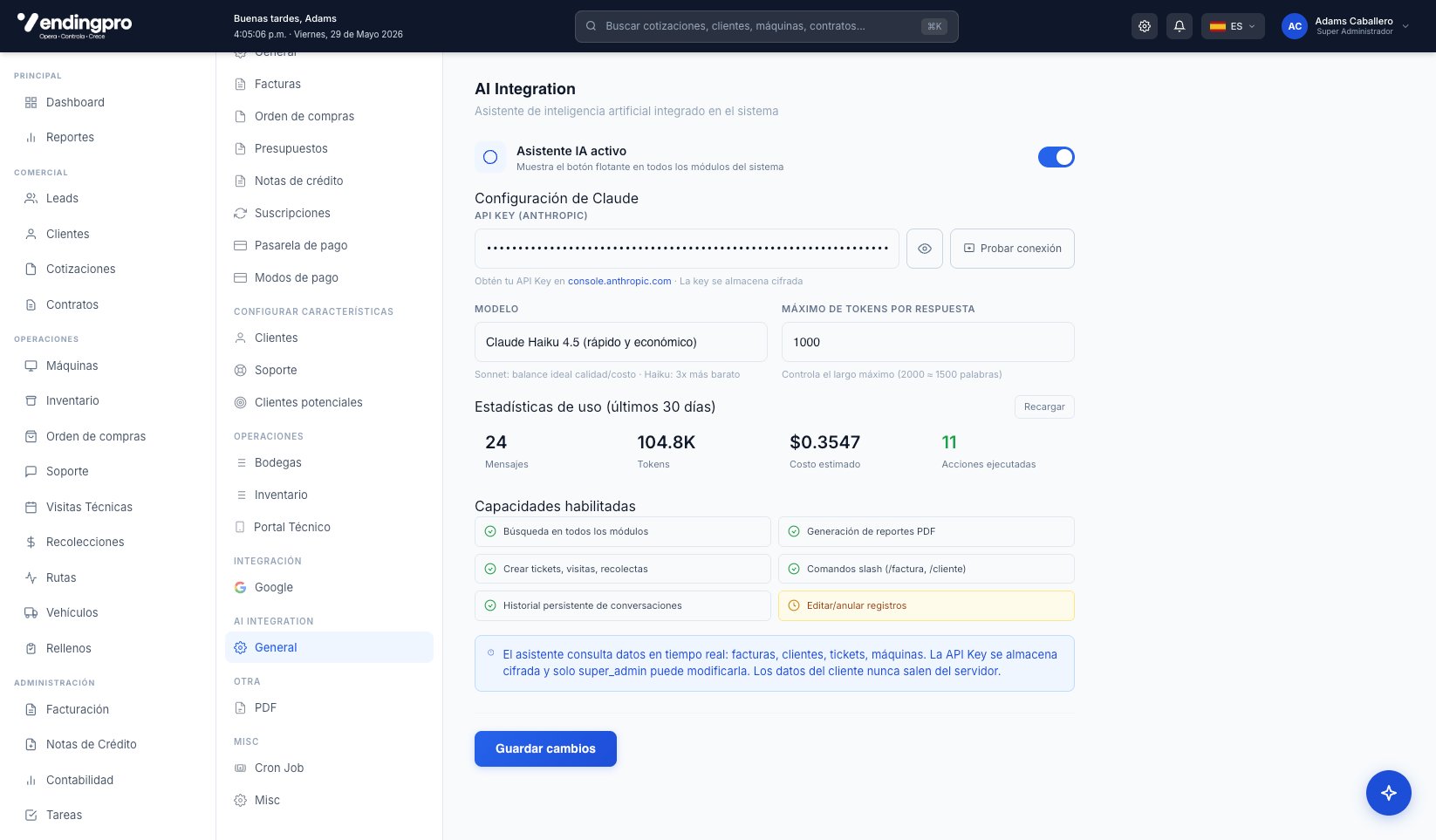Show the API key with eye icon
Image resolution: width=1436 pixels, height=840 pixels.
[x=925, y=249]
